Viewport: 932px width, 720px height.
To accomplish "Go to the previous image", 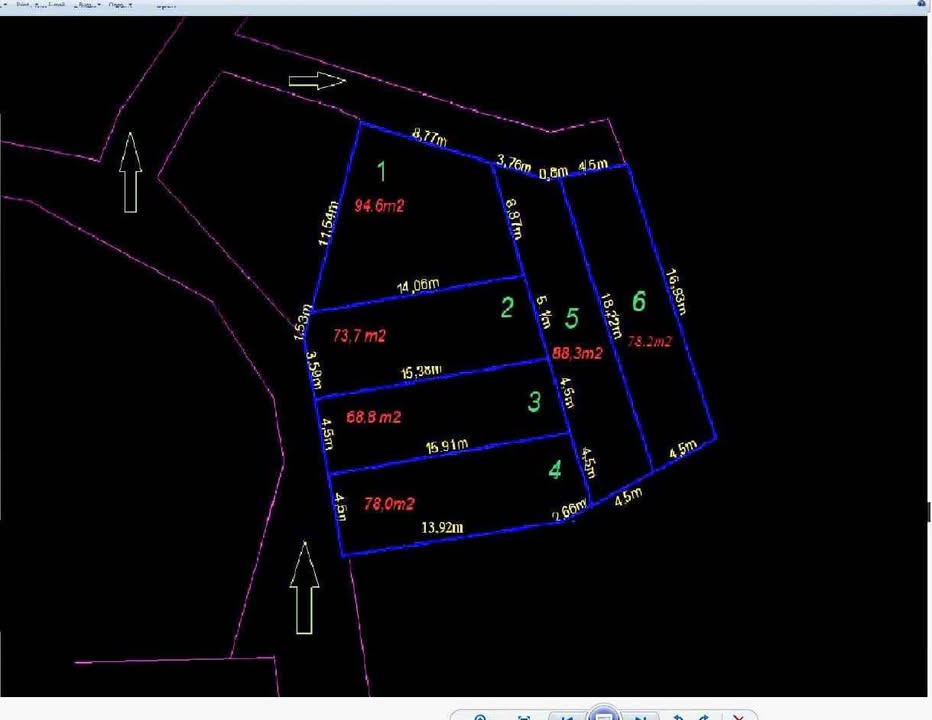I will pos(566,716).
